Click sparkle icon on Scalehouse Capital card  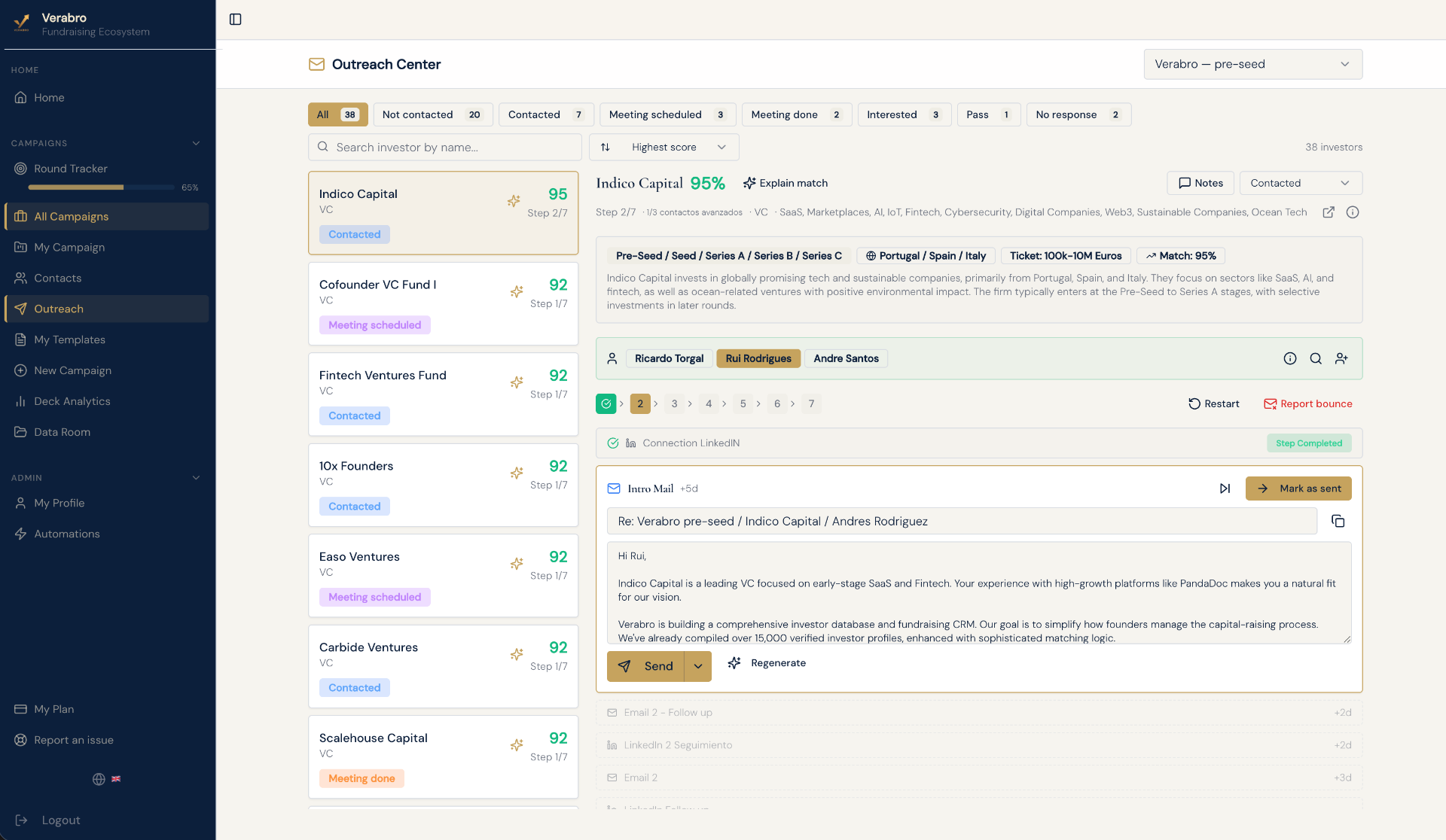517,745
